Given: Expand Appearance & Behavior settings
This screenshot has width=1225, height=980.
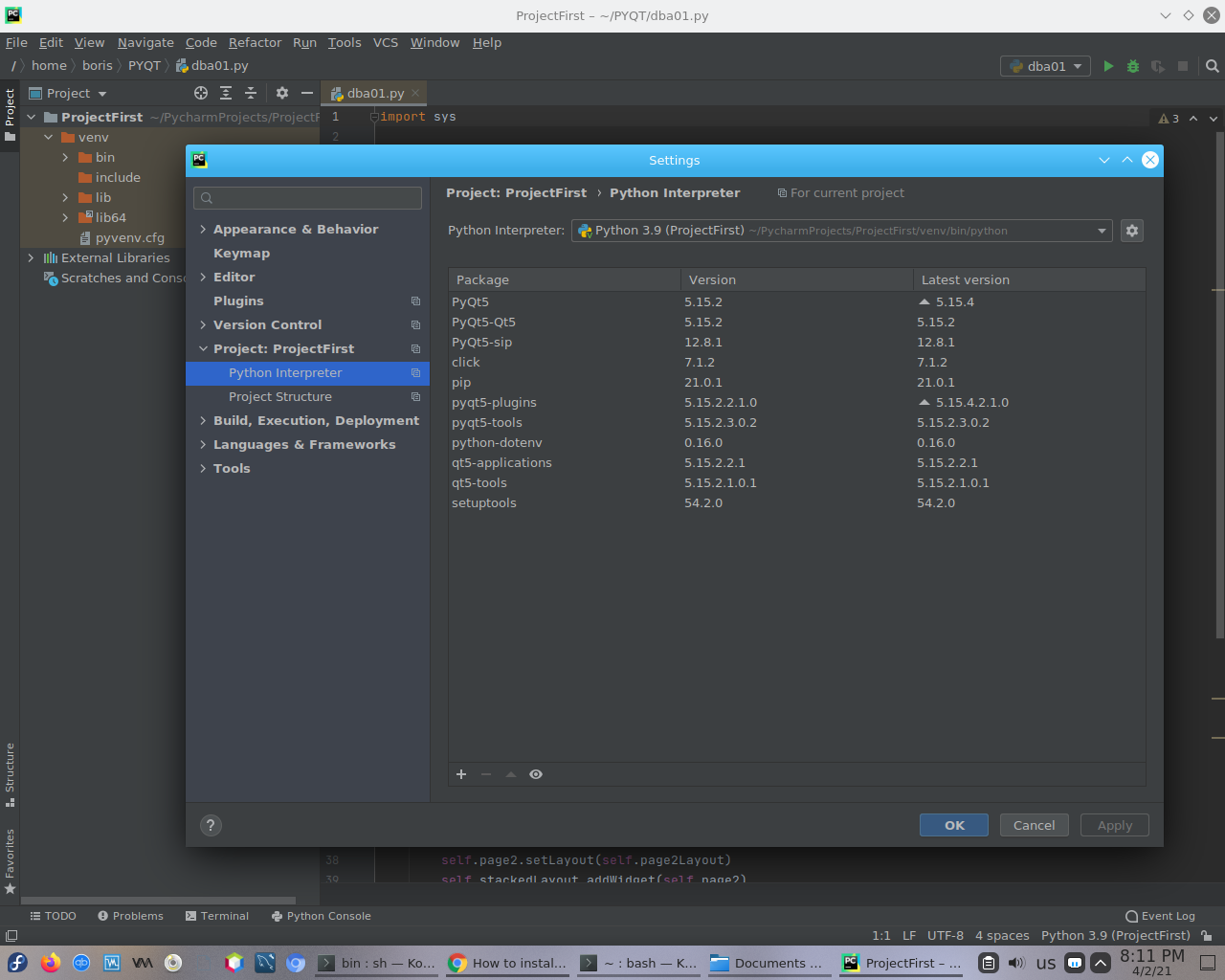Looking at the screenshot, I should (203, 230).
